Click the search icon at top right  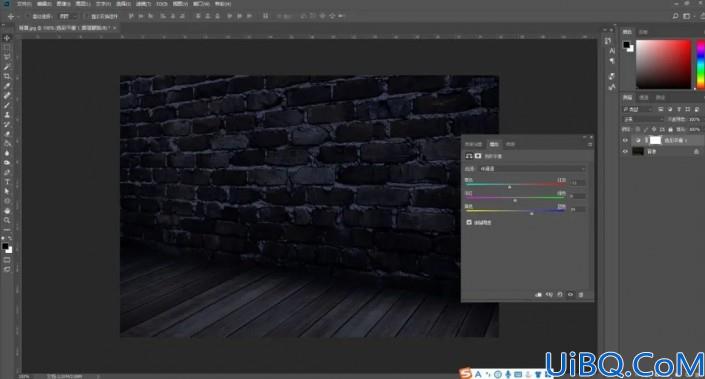pos(675,16)
